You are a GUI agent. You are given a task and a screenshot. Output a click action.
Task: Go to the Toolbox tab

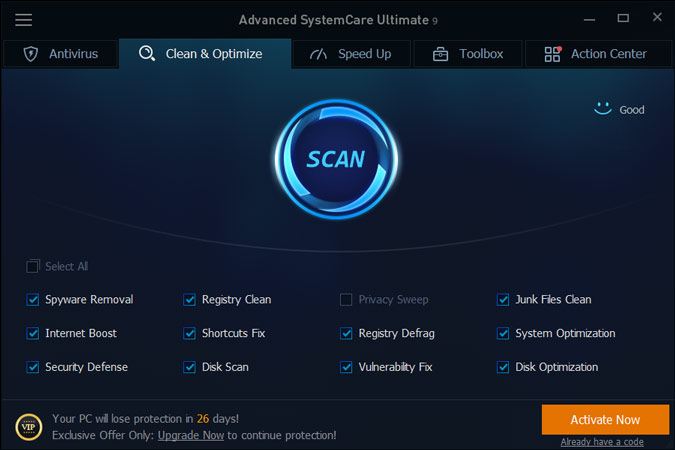pyautogui.click(x=468, y=54)
